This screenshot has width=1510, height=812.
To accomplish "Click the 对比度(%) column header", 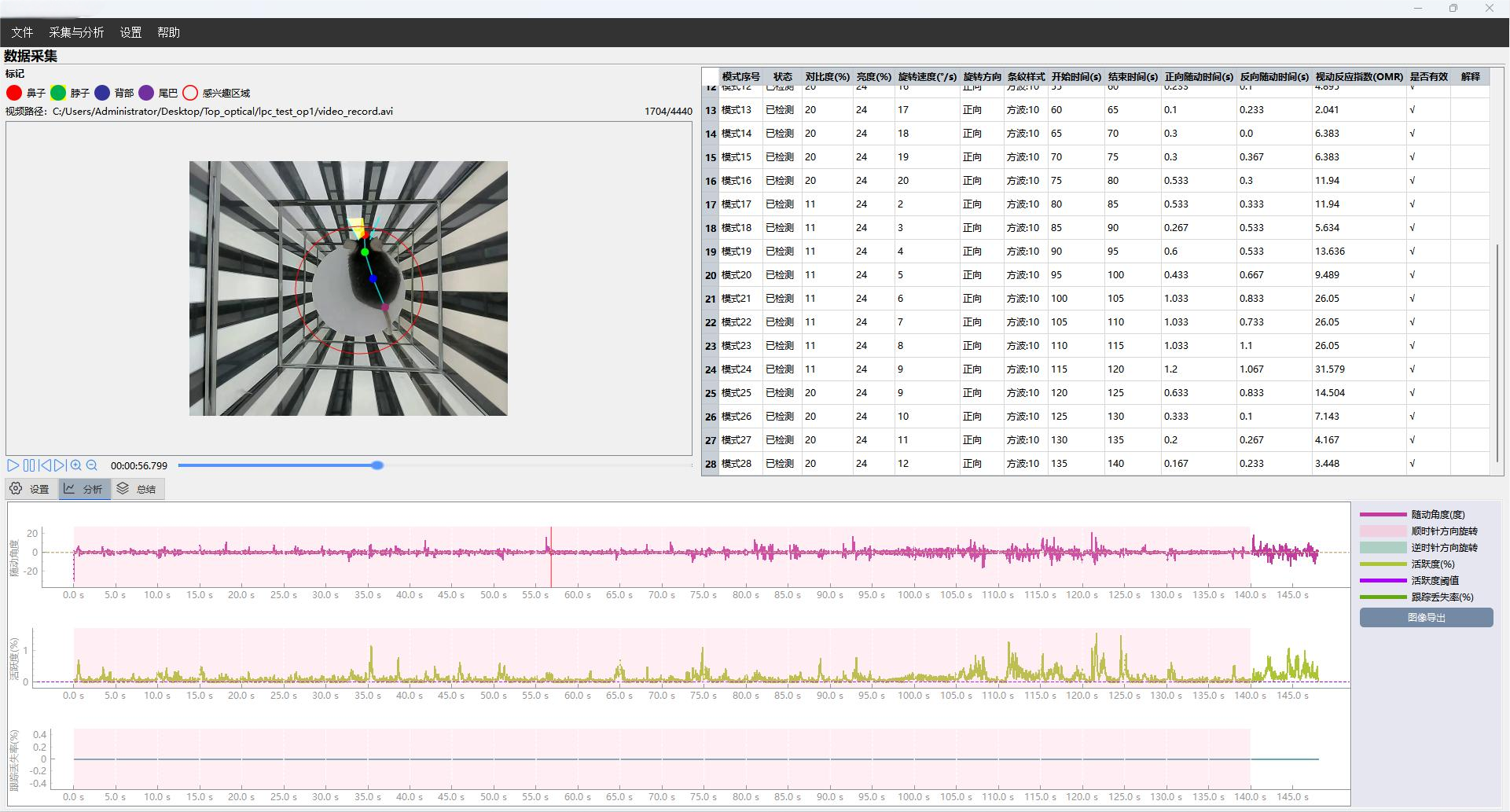I will pos(827,77).
